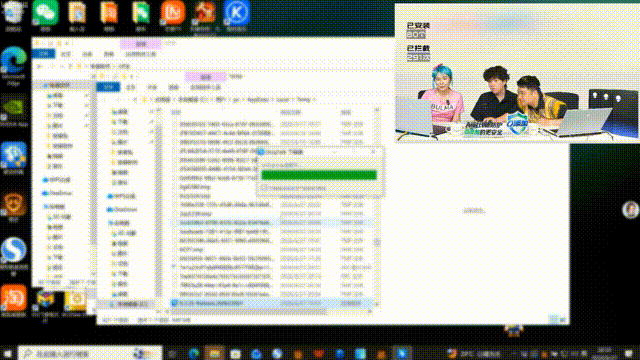The width and height of the screenshot is (640, 360).
Task: Select AppData in the address breadcrumb
Action: pos(258,100)
